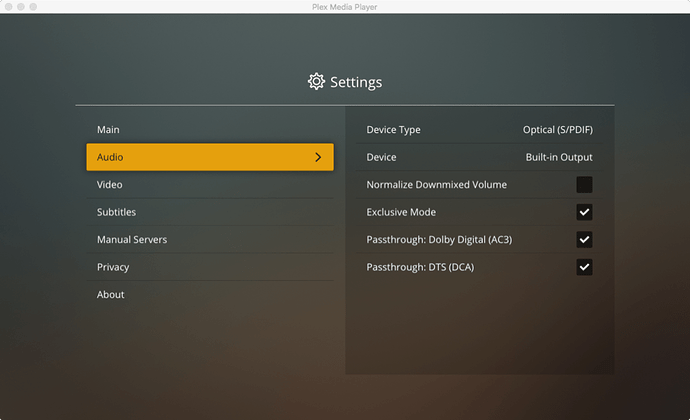Select the Privacy section

pos(210,267)
